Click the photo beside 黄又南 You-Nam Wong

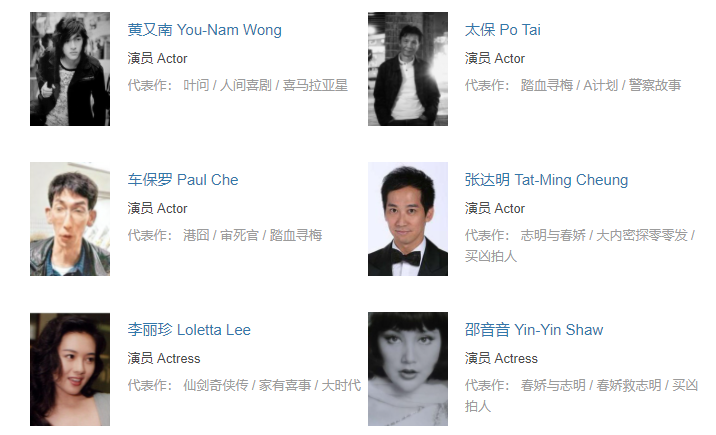click(x=70, y=69)
